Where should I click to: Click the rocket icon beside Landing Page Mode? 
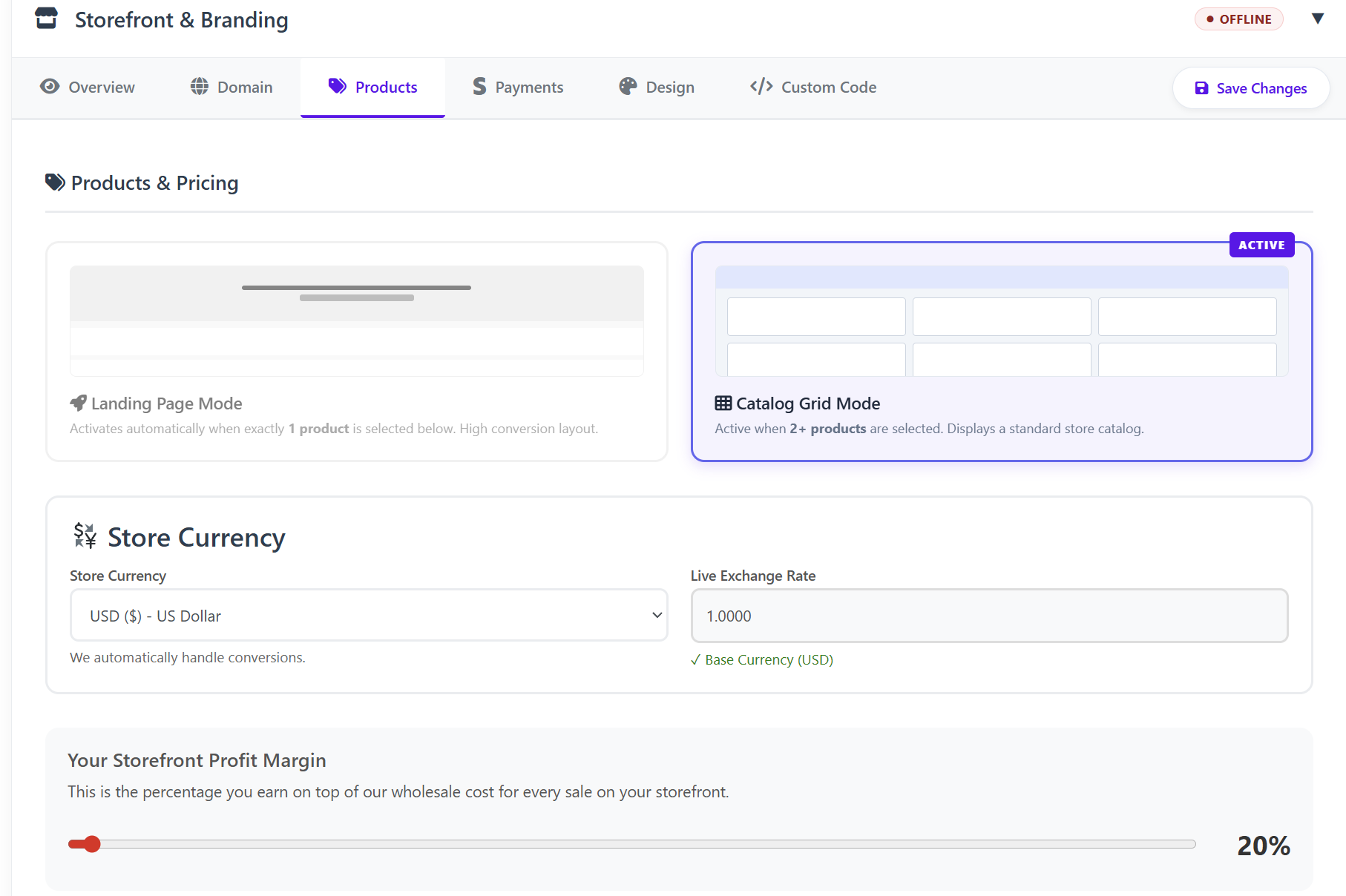point(78,403)
